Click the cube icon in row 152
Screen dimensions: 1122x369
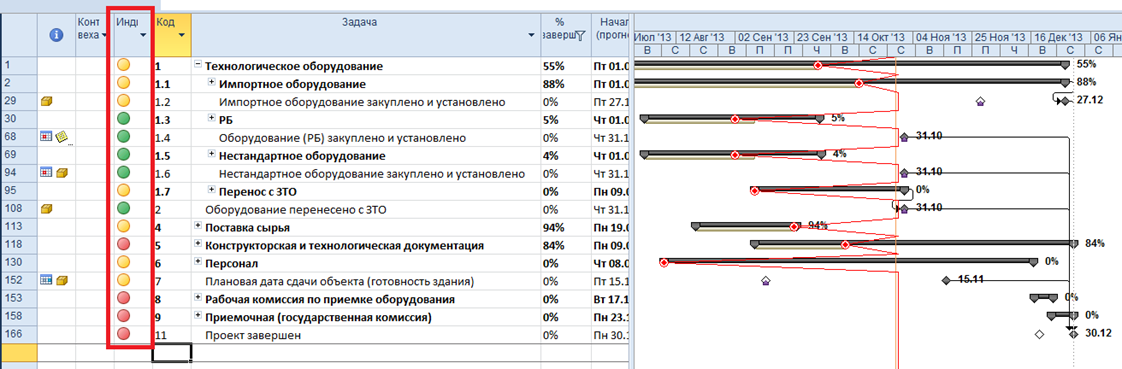(x=62, y=280)
